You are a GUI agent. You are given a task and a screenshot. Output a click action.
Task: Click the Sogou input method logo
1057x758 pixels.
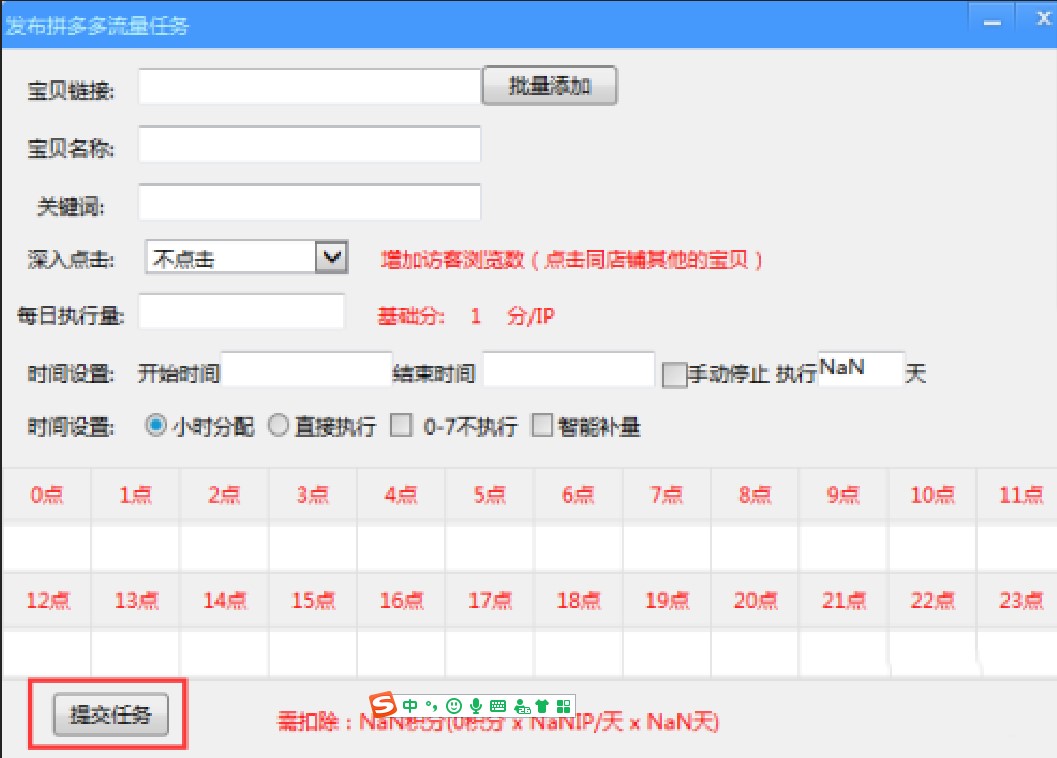pos(383,705)
